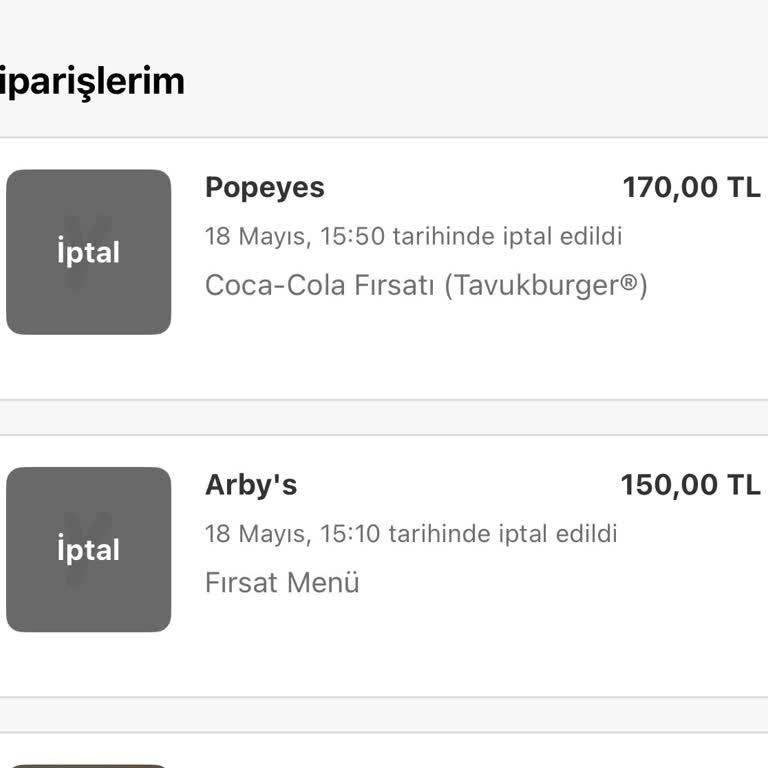Open the cancelled Popeyes order thumbnail

[x=88, y=252]
